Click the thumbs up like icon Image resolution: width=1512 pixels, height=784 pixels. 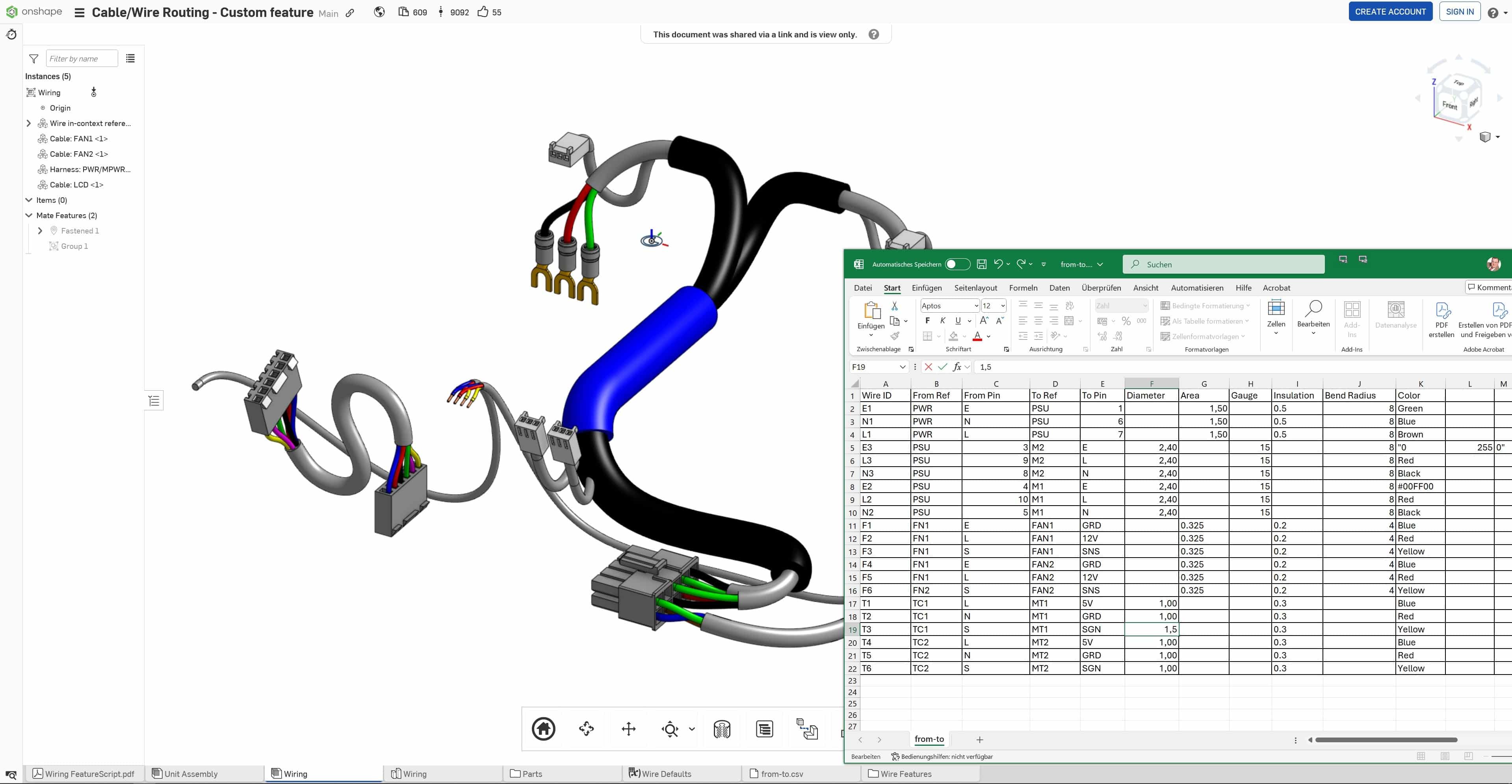[x=483, y=12]
